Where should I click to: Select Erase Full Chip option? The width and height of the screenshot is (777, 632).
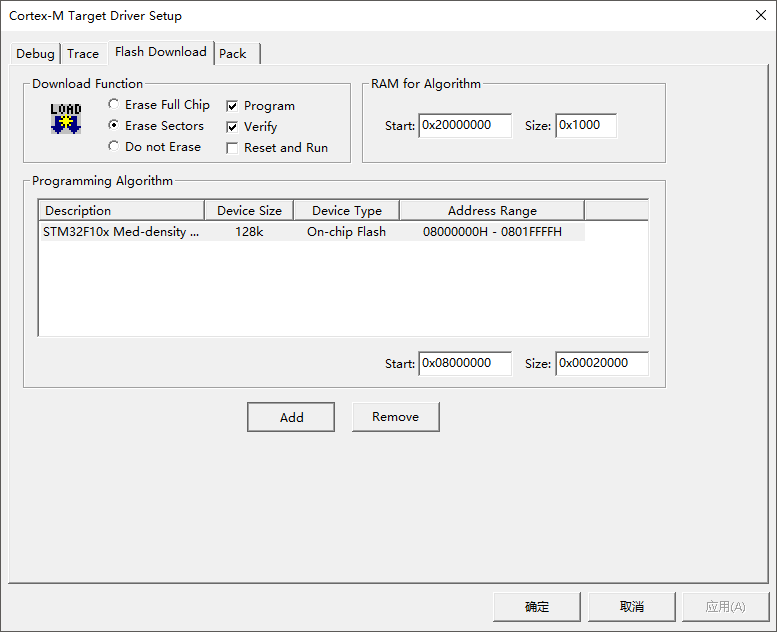(x=114, y=105)
